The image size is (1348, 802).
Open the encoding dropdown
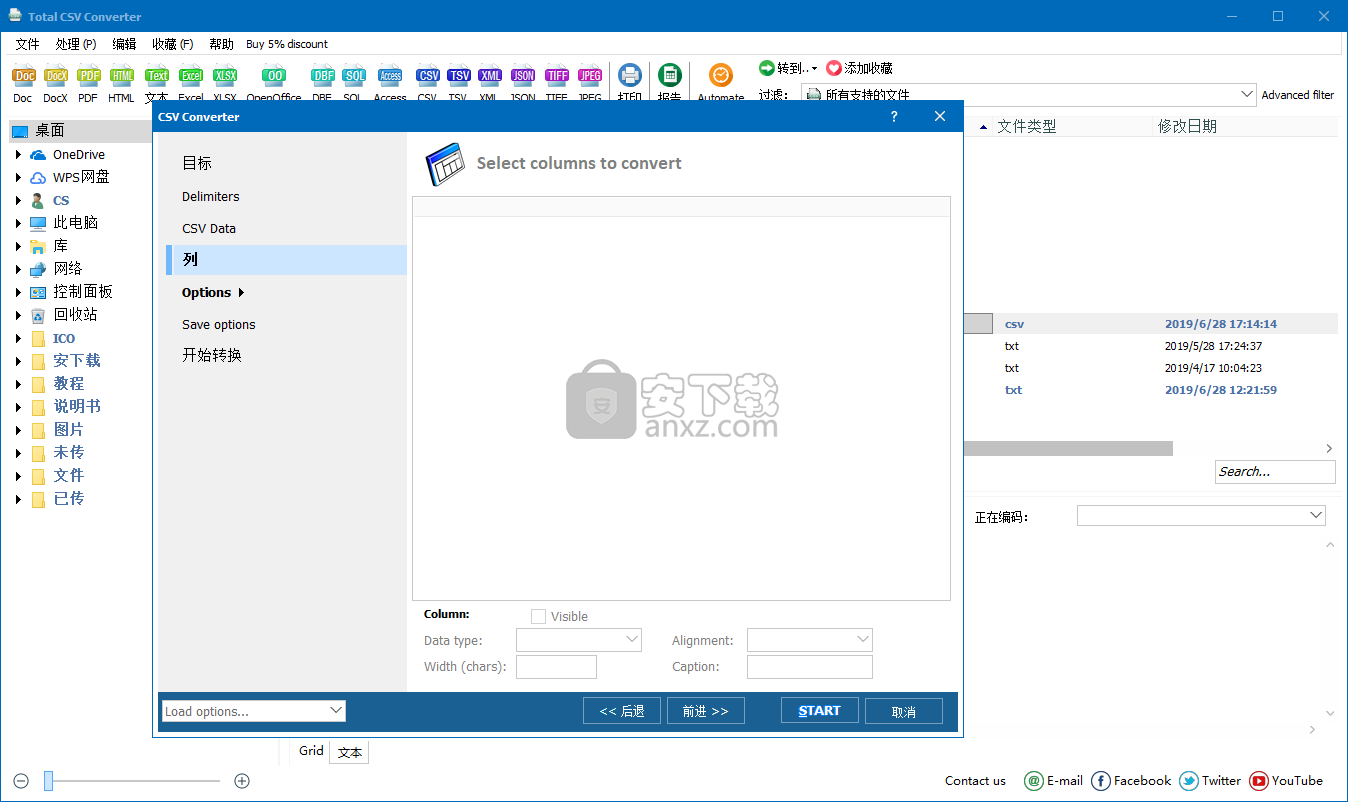pos(1201,516)
